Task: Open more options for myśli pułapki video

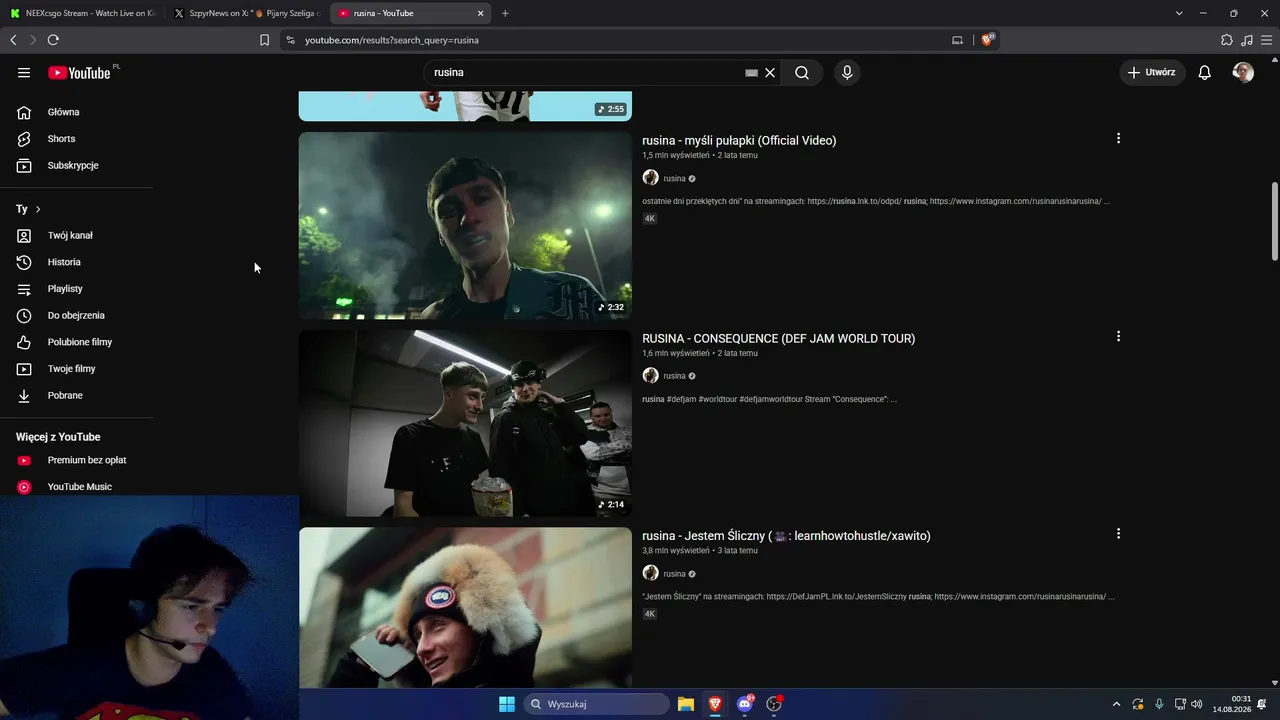Action: tap(1118, 139)
